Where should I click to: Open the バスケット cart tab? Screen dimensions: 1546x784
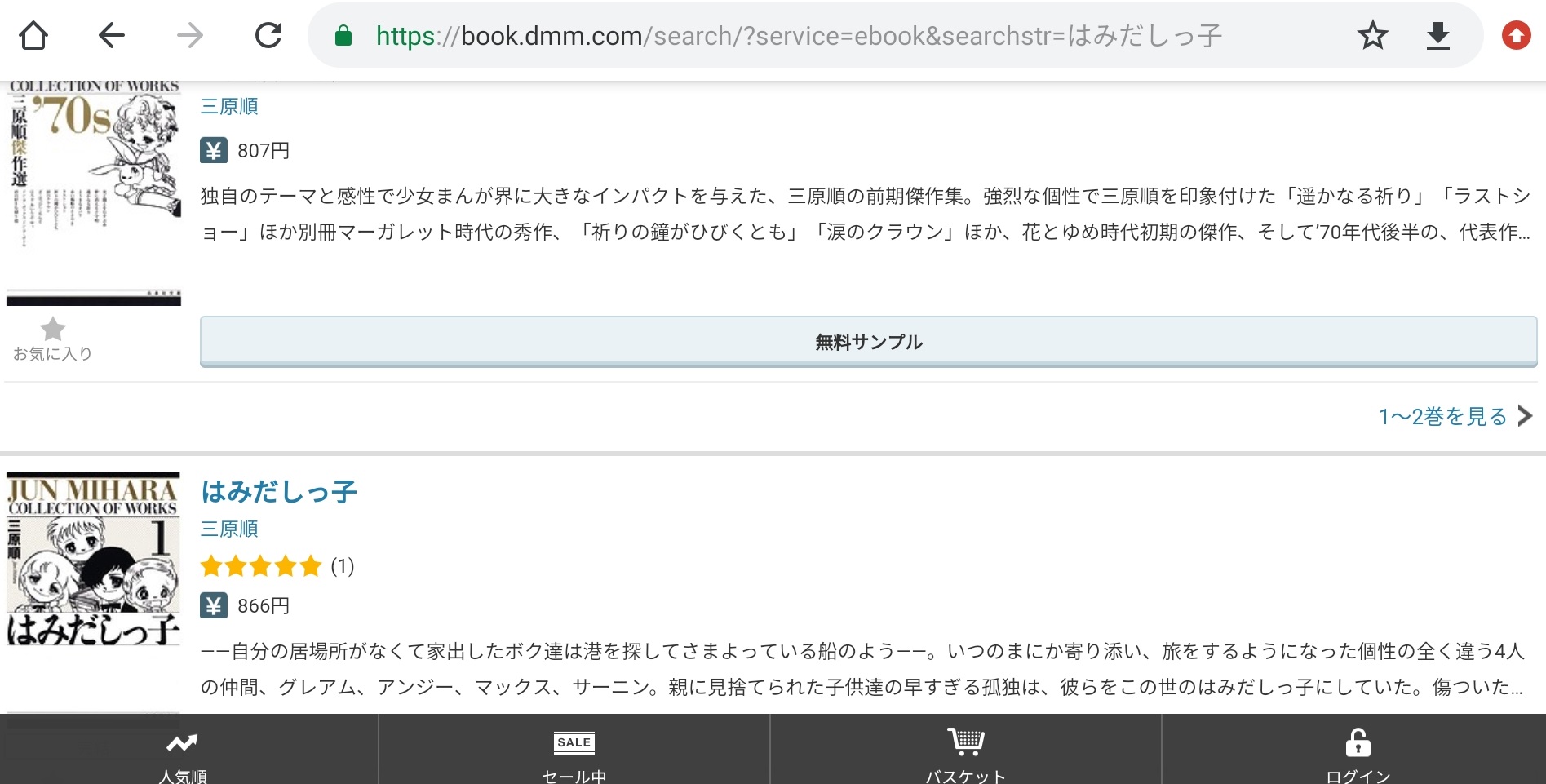[x=966, y=755]
